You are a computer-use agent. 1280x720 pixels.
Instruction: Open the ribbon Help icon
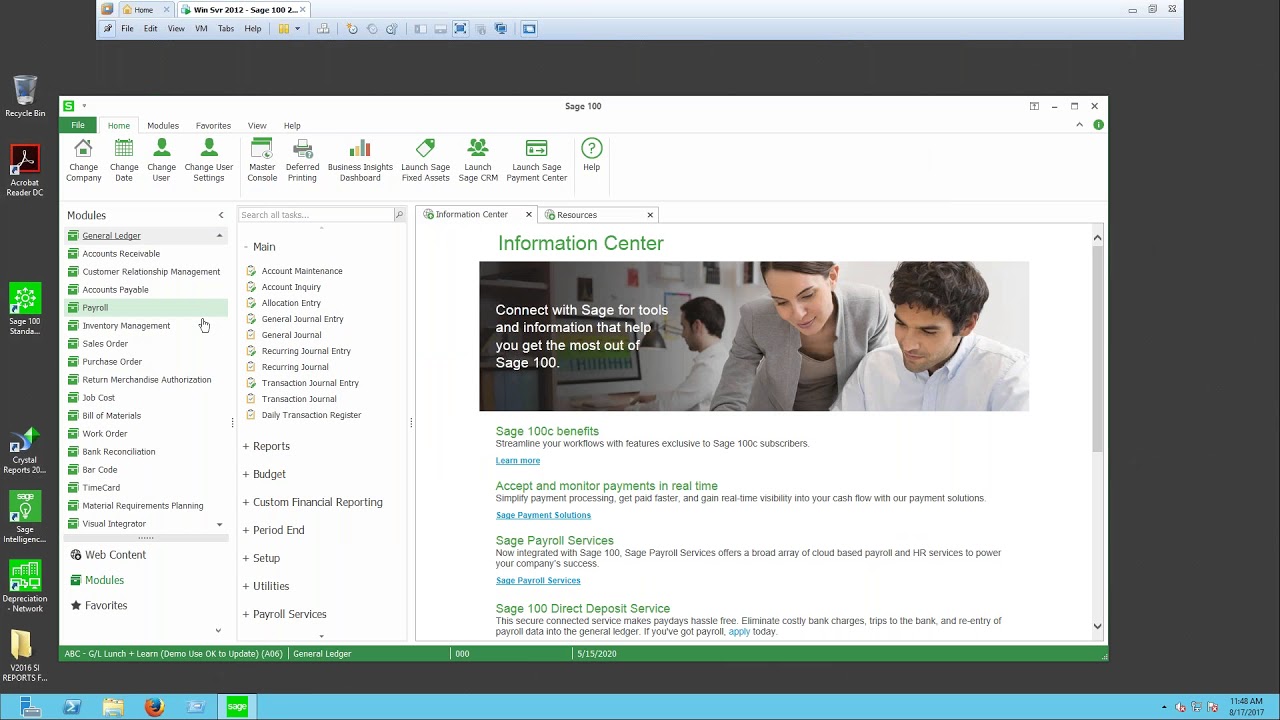pyautogui.click(x=592, y=155)
